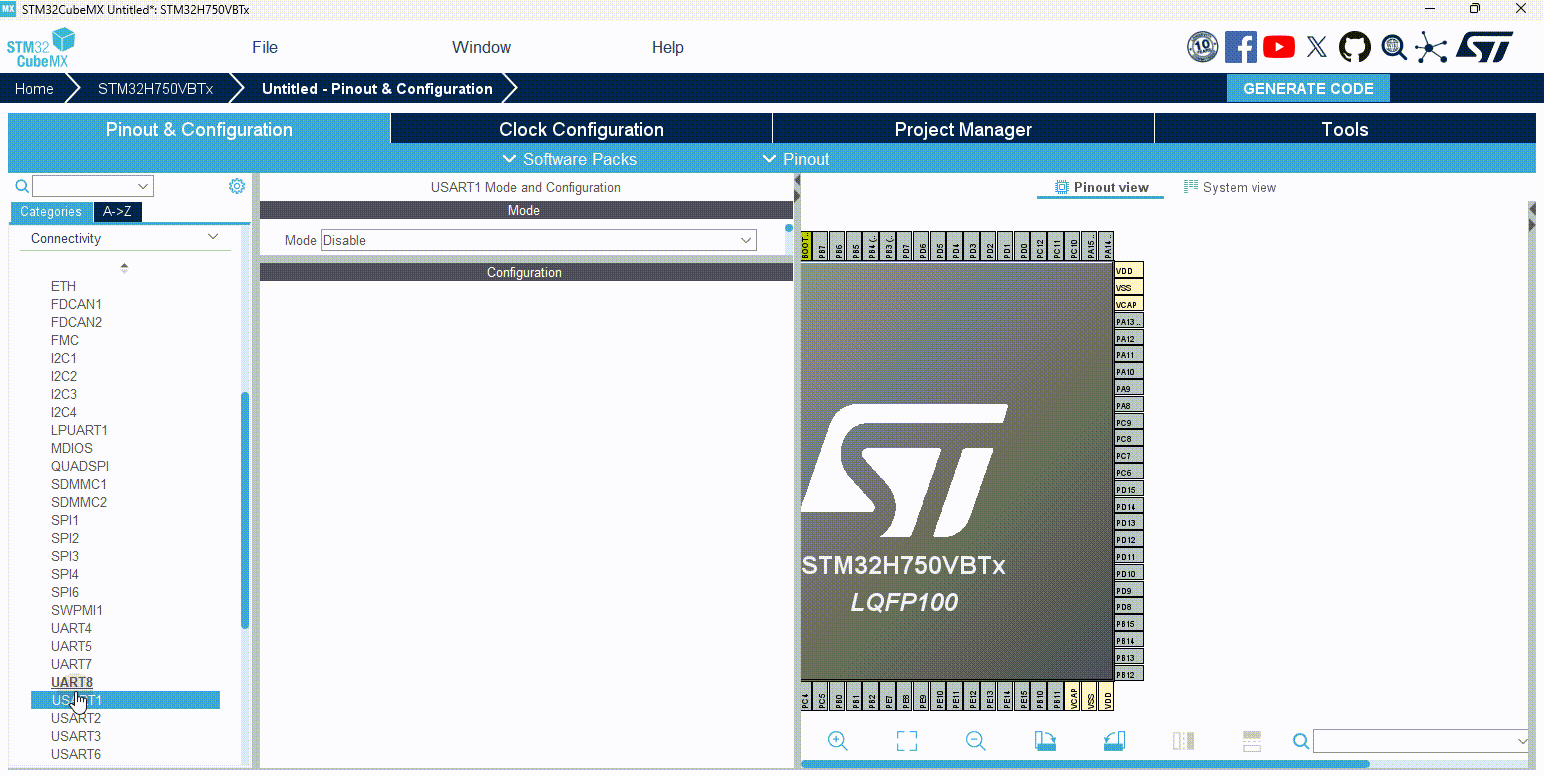The width and height of the screenshot is (1544, 776).
Task: Switch to System view
Action: click(x=1230, y=187)
